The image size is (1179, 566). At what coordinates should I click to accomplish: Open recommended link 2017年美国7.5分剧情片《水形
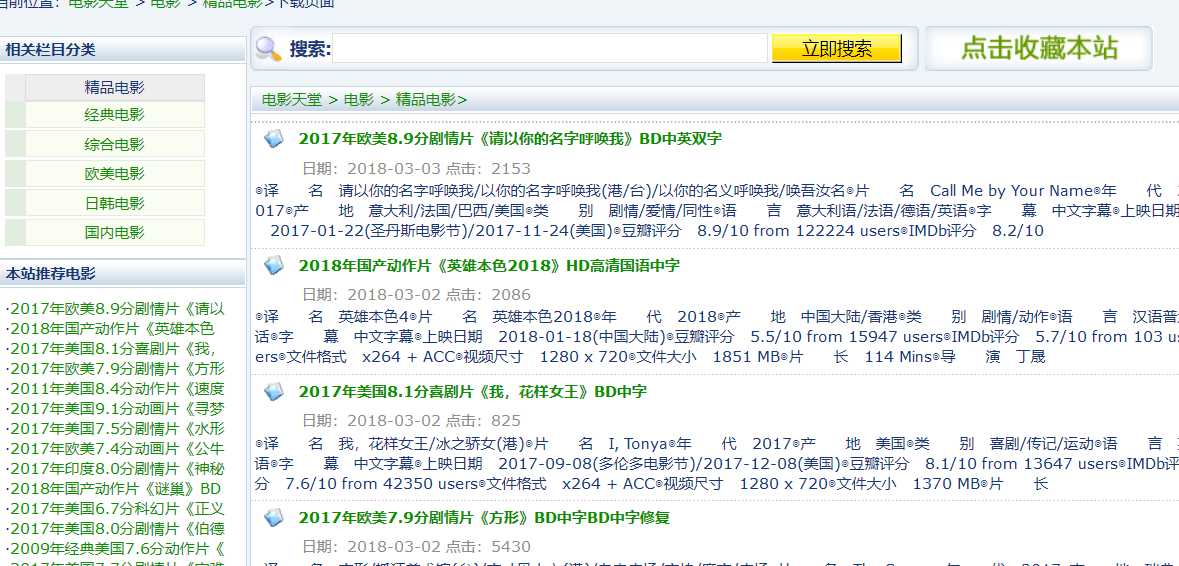click(116, 428)
